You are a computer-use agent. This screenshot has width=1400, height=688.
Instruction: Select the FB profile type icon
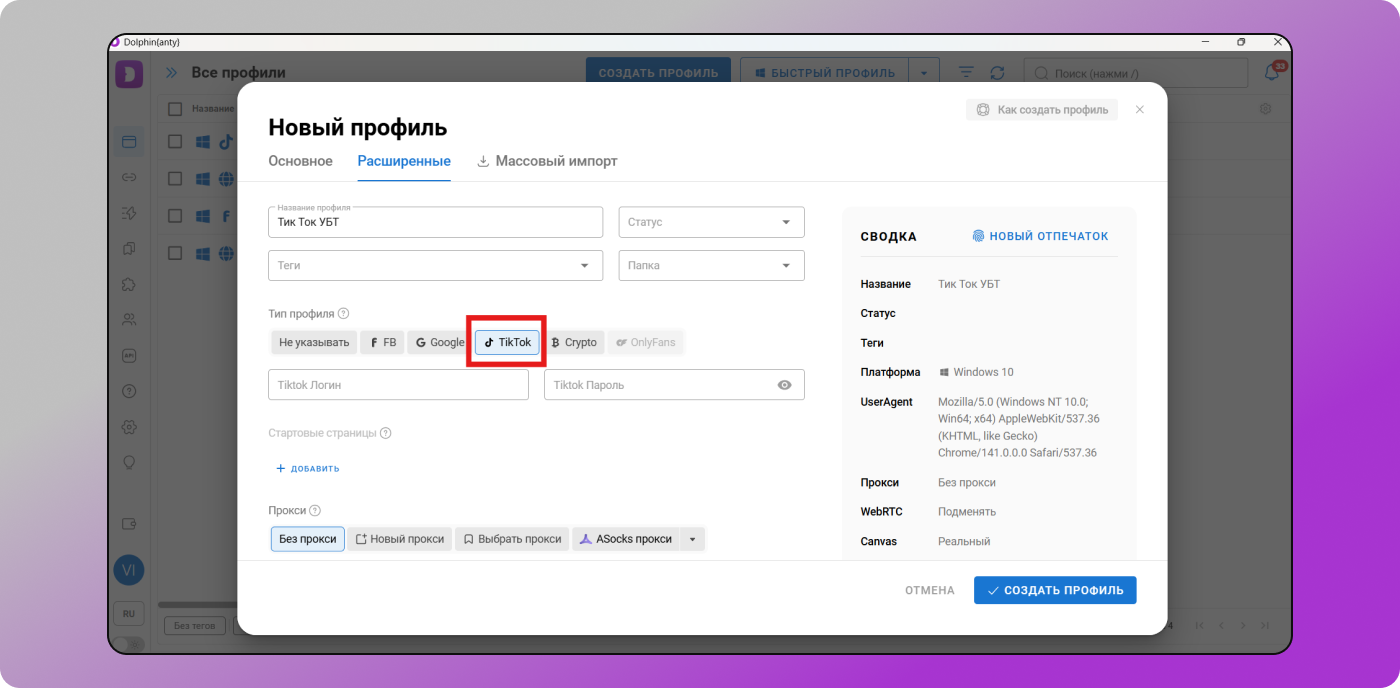(381, 341)
